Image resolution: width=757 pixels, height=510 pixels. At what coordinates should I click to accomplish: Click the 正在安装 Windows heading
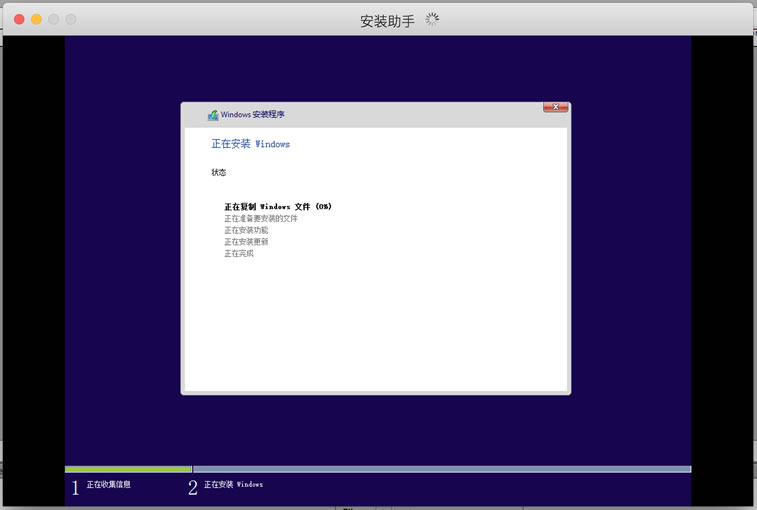(251, 144)
